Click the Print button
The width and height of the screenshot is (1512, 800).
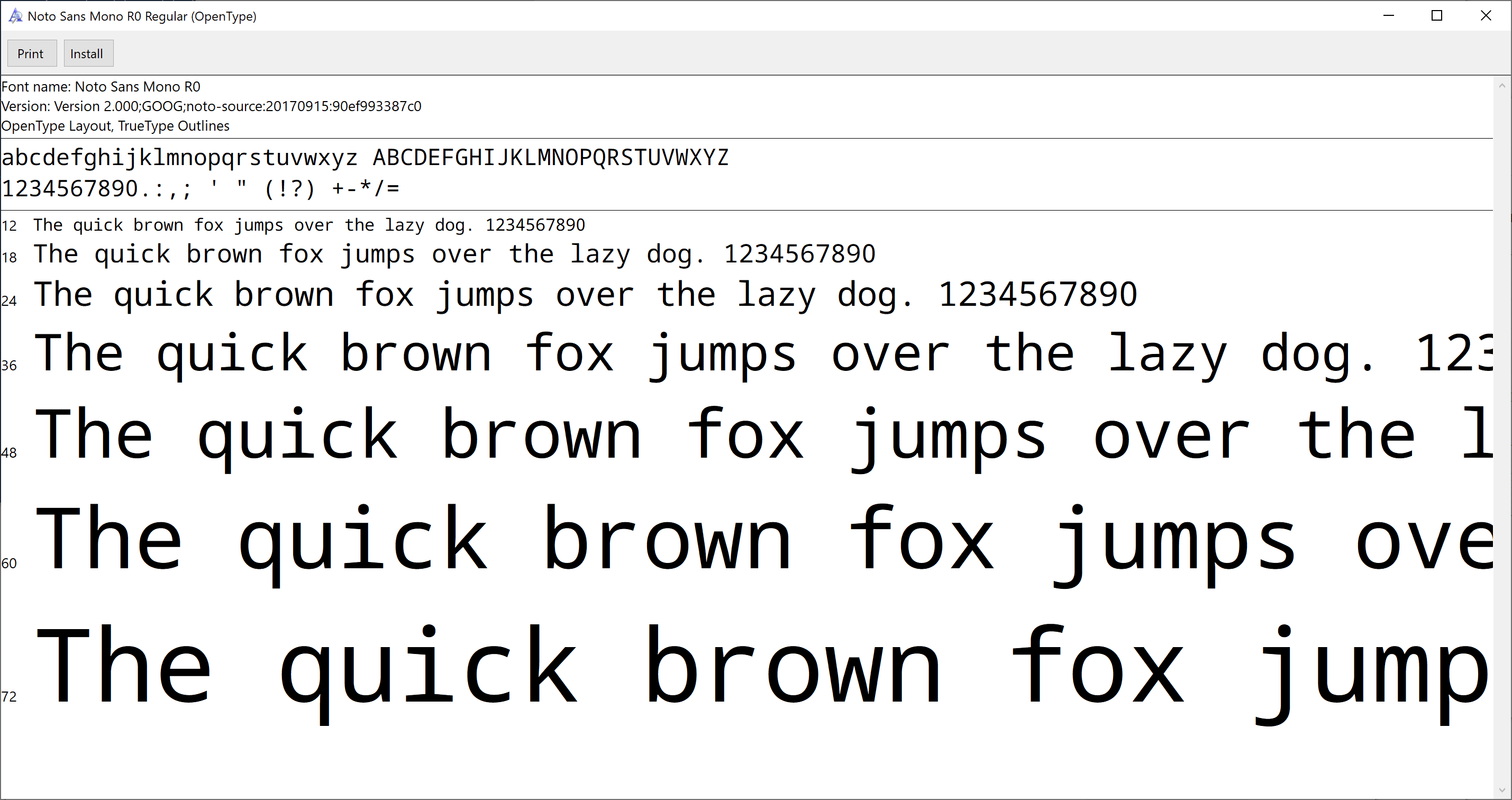(31, 53)
